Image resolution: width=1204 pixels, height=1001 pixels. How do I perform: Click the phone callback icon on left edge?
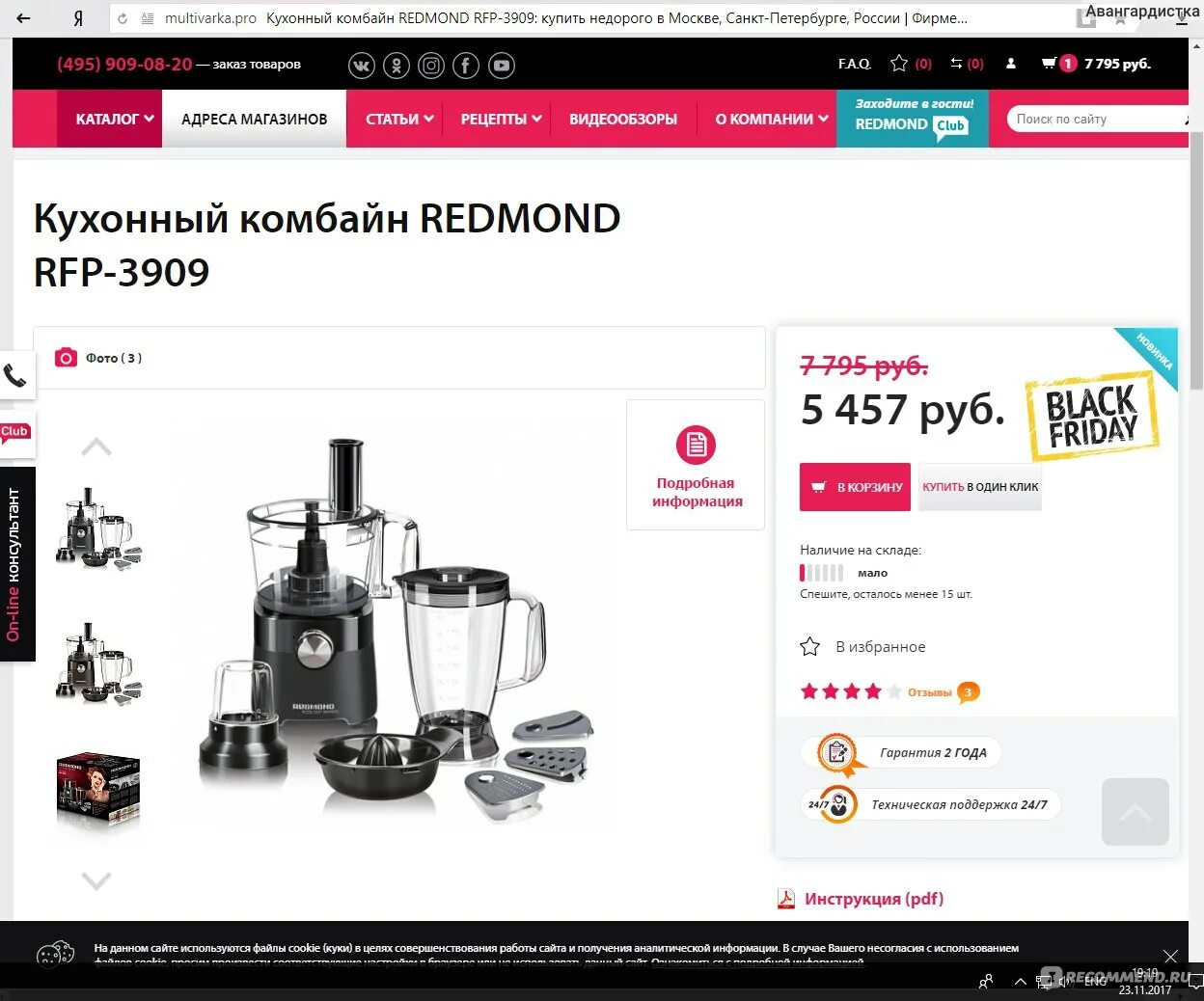point(15,374)
